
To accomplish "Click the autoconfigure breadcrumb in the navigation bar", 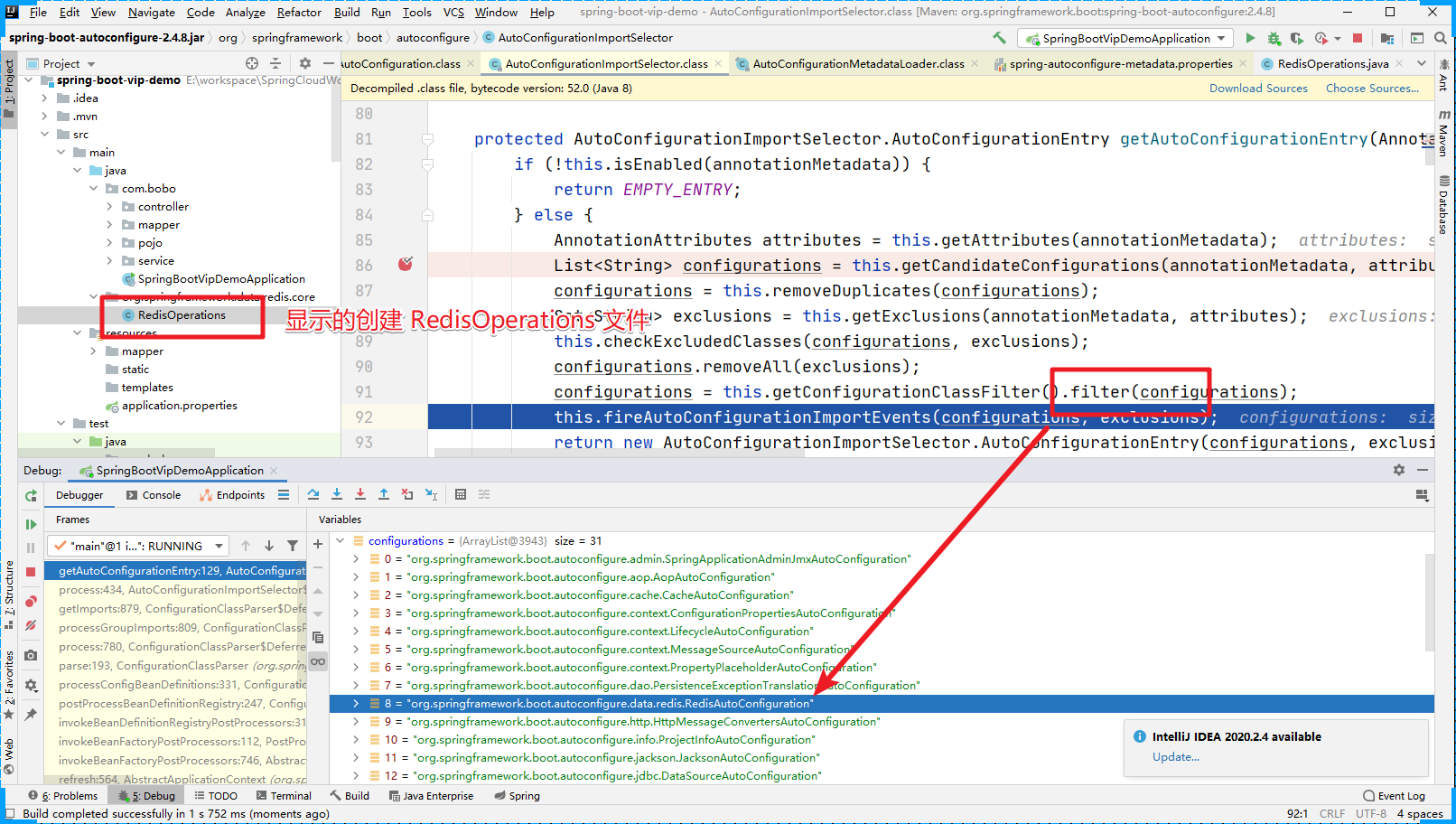I will pos(433,38).
